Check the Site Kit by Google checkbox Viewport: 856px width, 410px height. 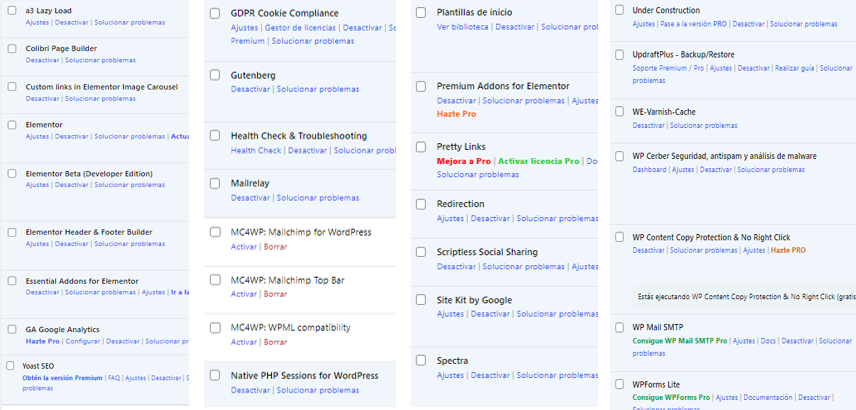click(421, 300)
